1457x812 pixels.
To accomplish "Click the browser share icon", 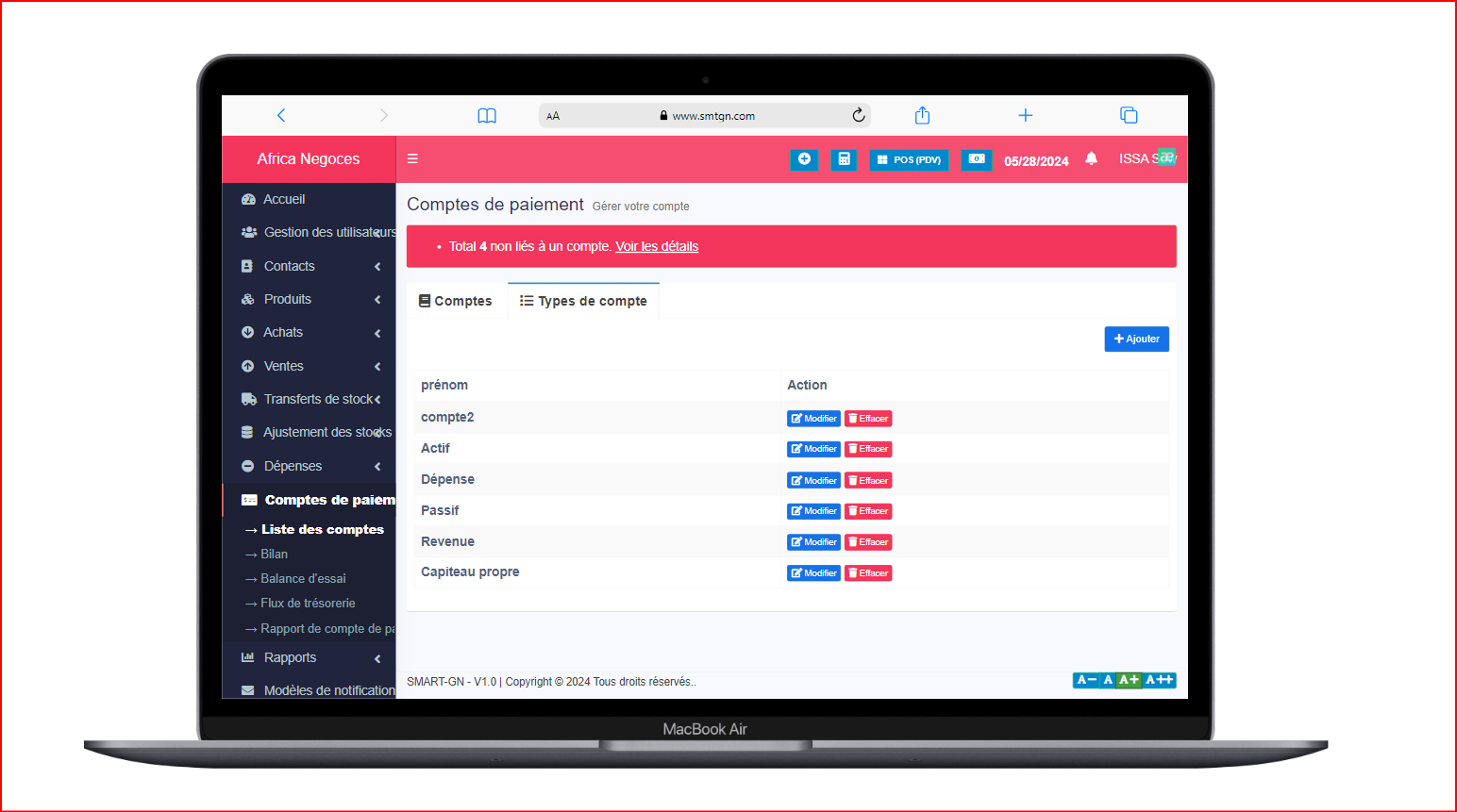I will pos(922,116).
